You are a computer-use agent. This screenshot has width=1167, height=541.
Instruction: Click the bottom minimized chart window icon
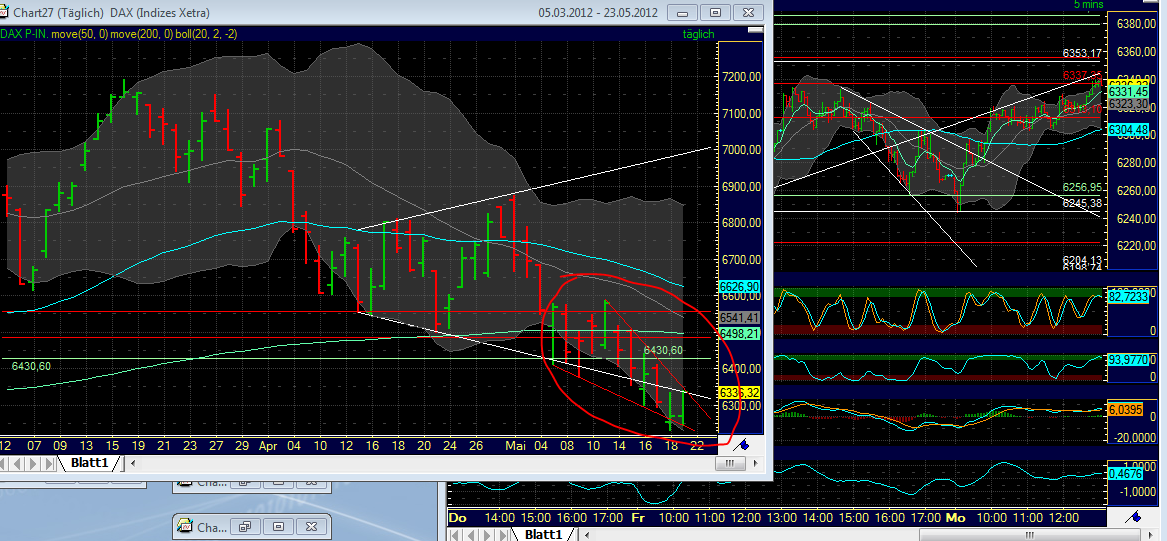pos(185,527)
